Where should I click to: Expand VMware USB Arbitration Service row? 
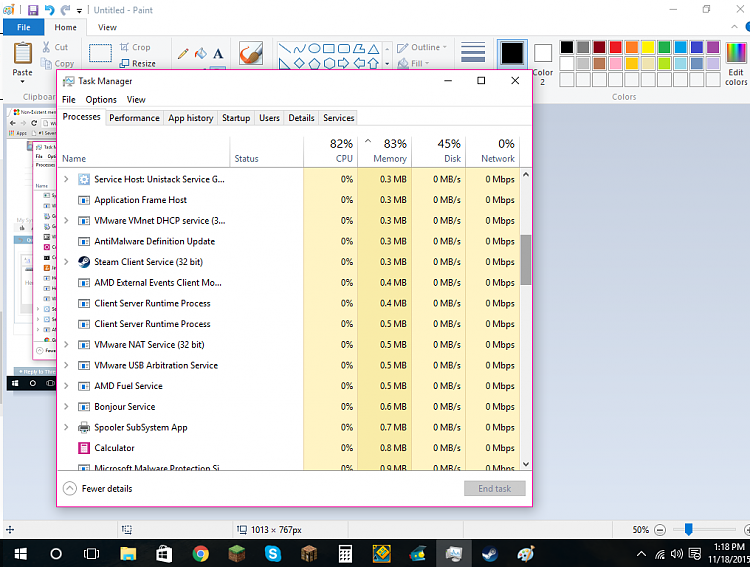[x=66, y=365]
